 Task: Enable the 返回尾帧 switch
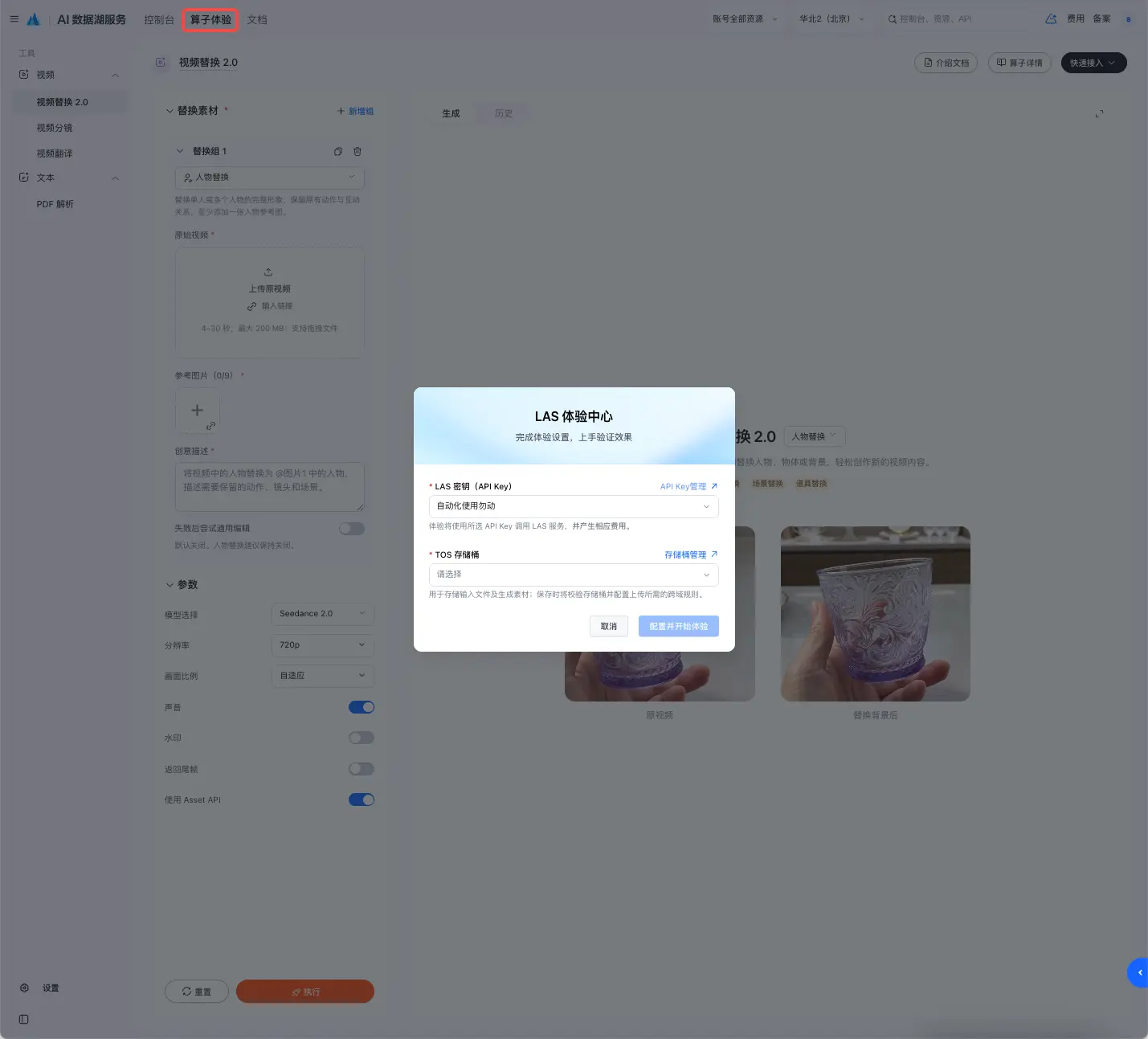click(362, 769)
